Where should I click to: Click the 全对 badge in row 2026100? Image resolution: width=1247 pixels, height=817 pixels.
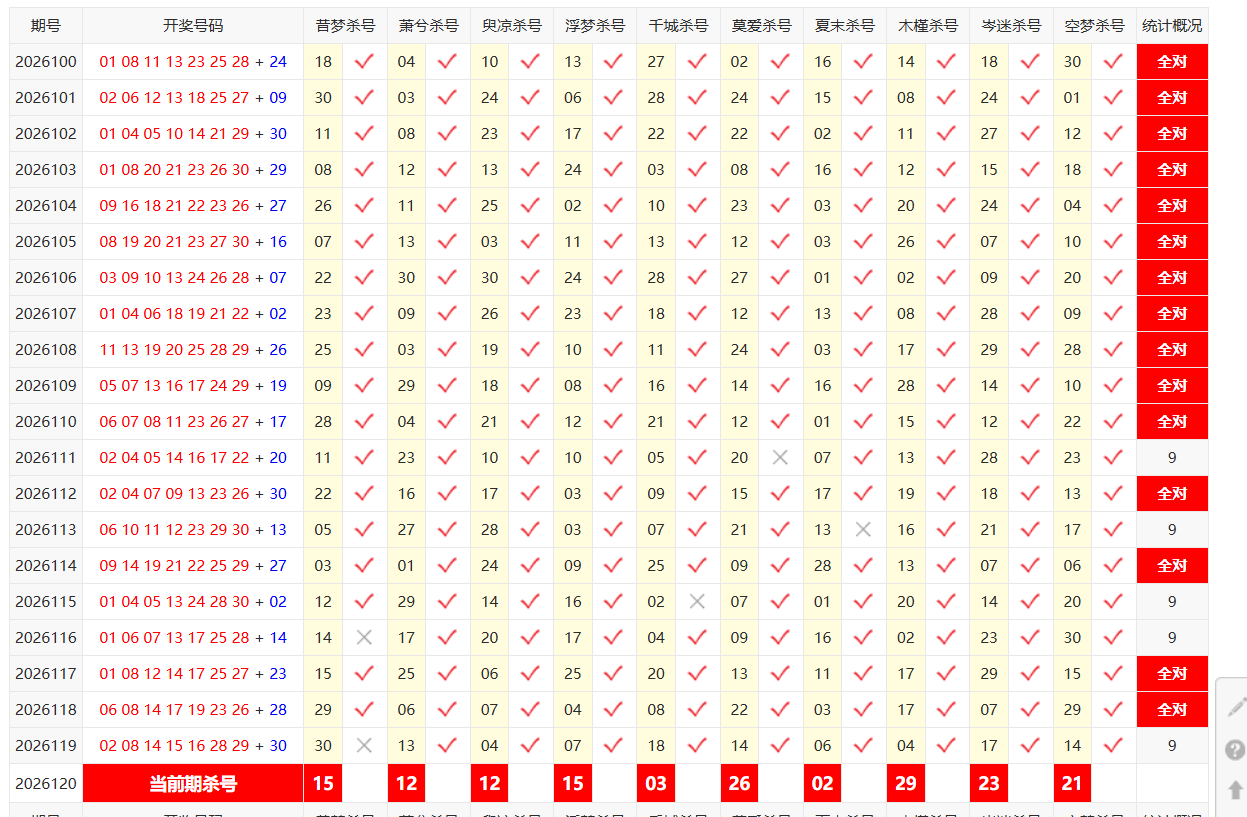tap(1172, 62)
